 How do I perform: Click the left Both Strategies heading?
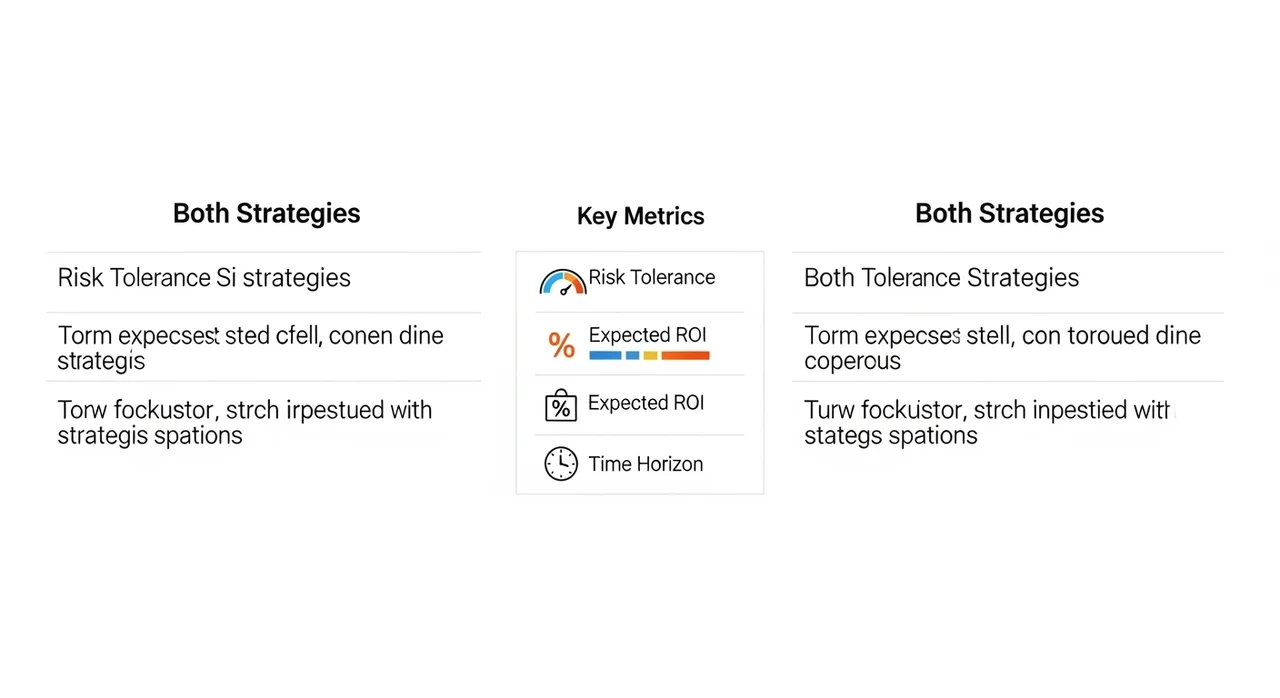(x=267, y=213)
